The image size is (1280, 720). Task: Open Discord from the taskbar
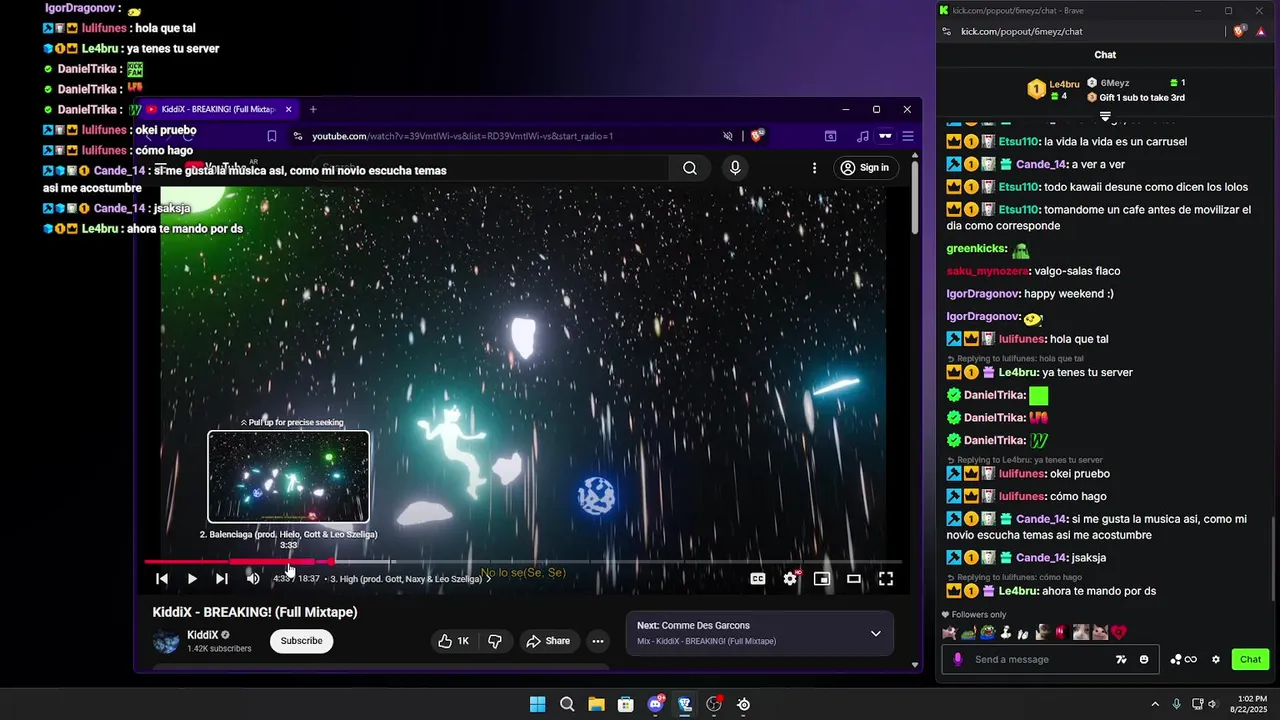pos(656,704)
